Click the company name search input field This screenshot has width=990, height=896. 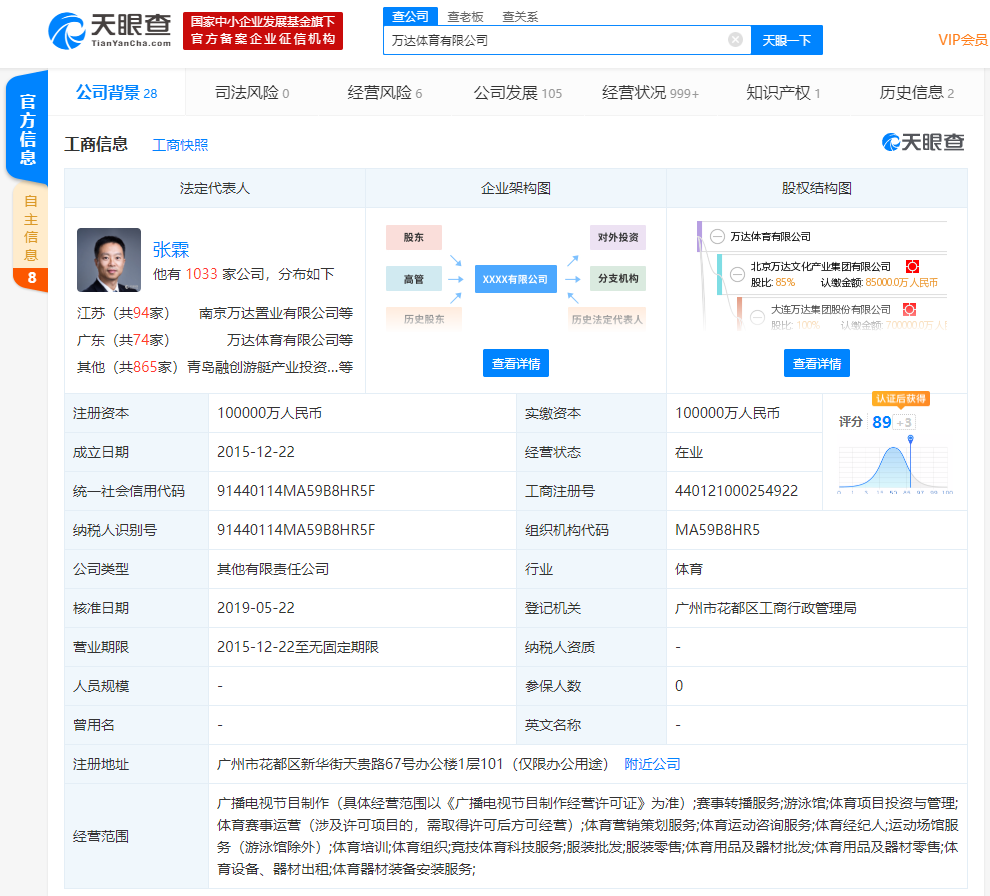(554, 41)
